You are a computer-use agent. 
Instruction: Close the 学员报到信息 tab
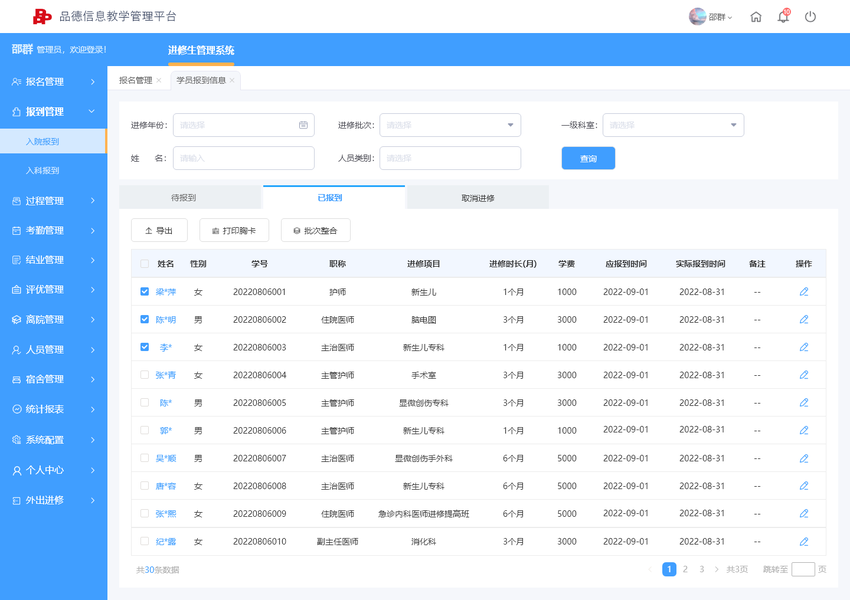point(232,80)
